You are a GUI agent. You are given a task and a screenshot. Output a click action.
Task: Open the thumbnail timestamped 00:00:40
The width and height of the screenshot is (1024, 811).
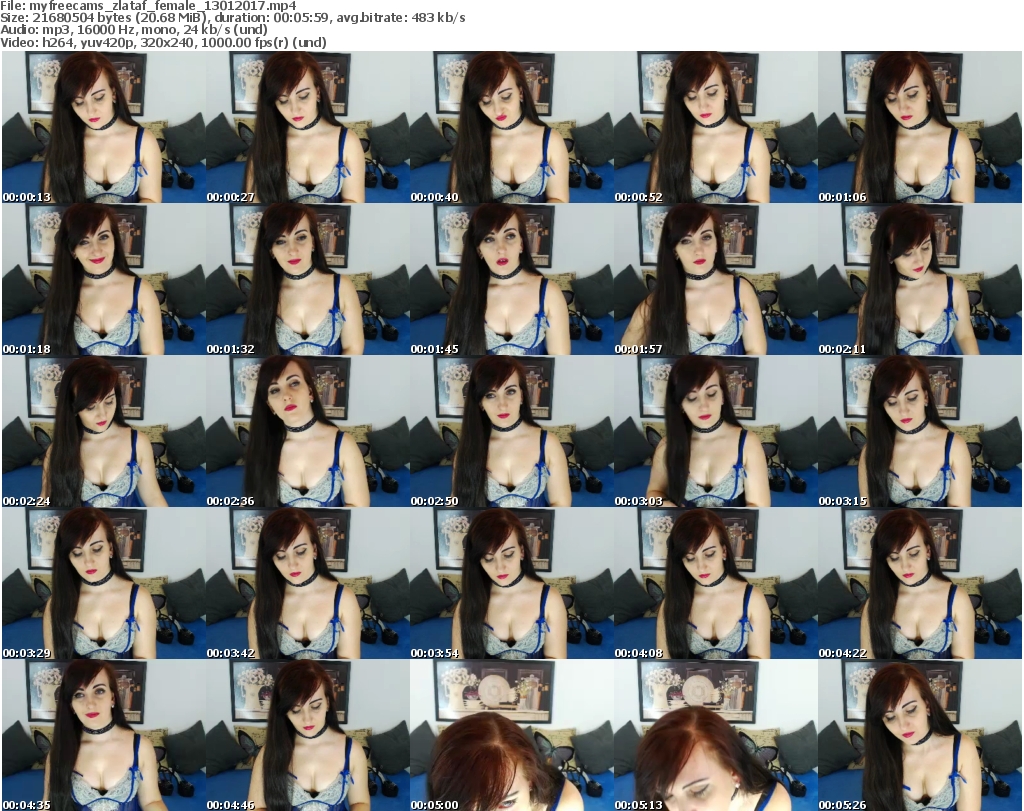coord(511,127)
